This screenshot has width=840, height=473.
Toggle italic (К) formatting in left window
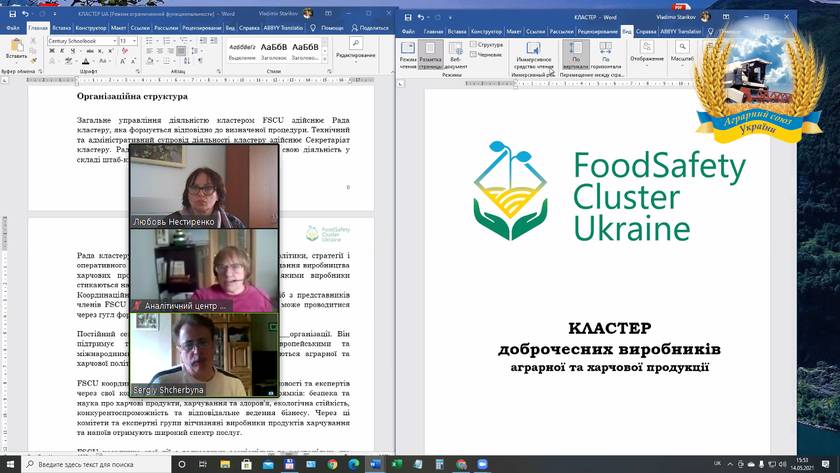tap(62, 51)
